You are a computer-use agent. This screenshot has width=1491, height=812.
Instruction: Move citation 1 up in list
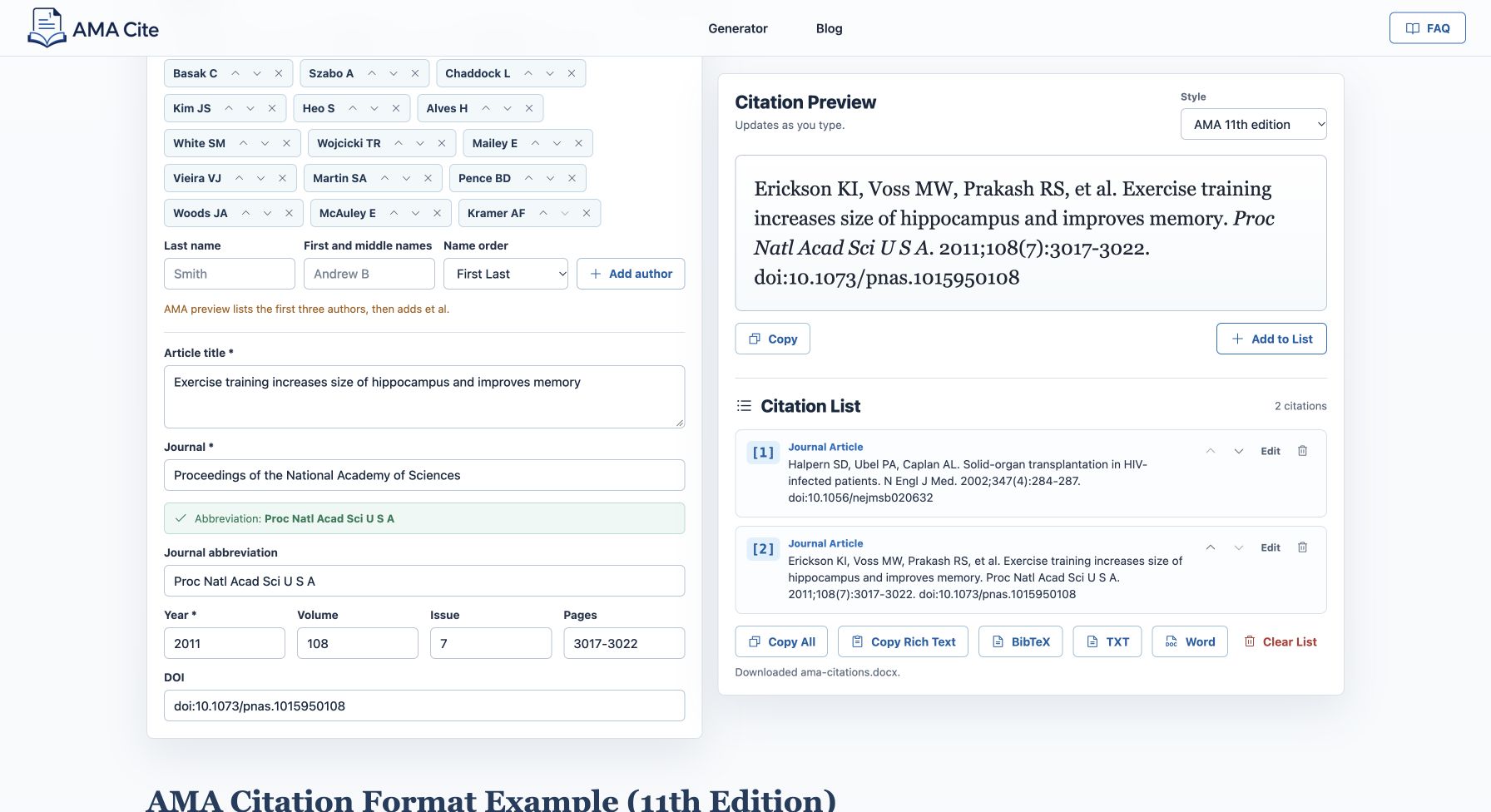tap(1211, 451)
